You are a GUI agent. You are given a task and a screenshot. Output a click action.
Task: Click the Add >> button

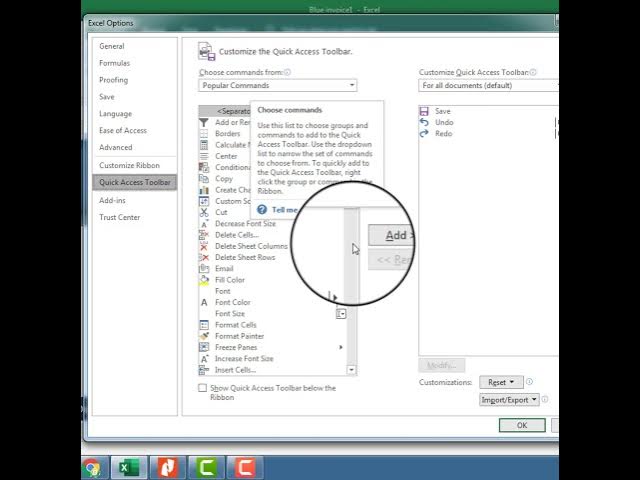tap(391, 235)
